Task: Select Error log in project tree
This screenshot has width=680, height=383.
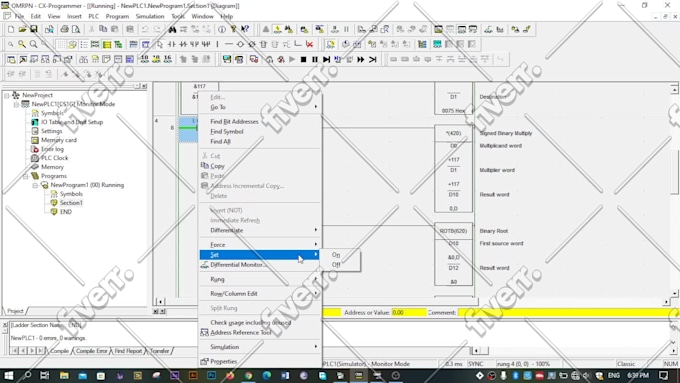Action: tap(52, 149)
